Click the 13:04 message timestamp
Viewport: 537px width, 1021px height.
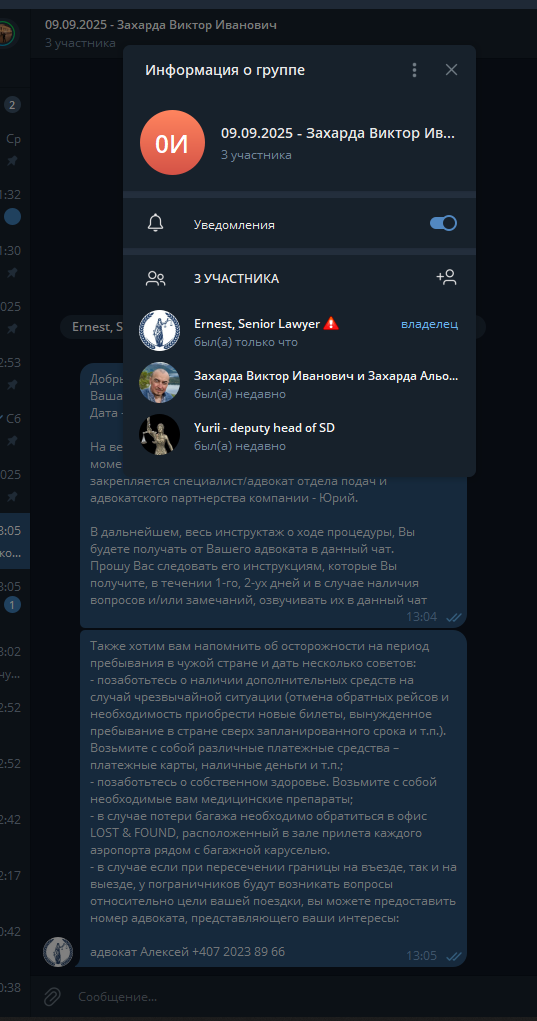click(x=422, y=617)
